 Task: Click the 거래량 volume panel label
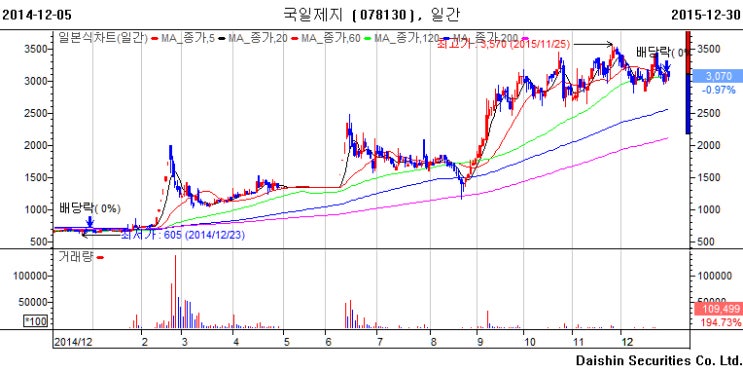[x=75, y=257]
